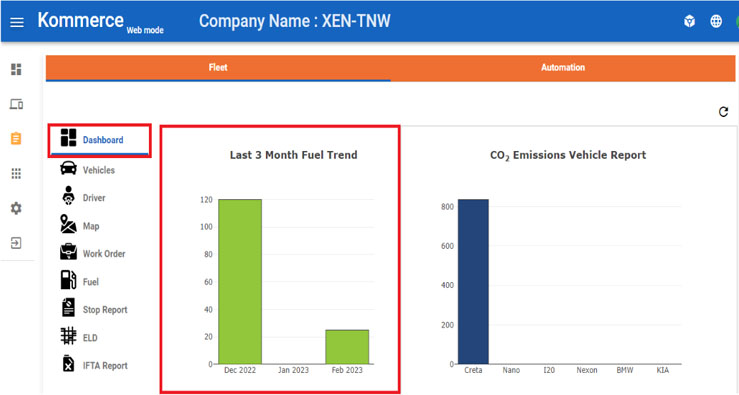Click the IFTA Report file icon

click(68, 363)
